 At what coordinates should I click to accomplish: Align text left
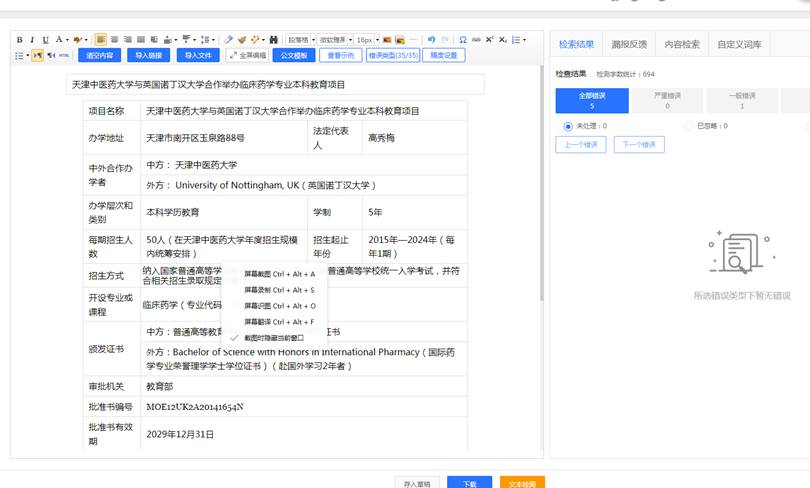(101, 39)
